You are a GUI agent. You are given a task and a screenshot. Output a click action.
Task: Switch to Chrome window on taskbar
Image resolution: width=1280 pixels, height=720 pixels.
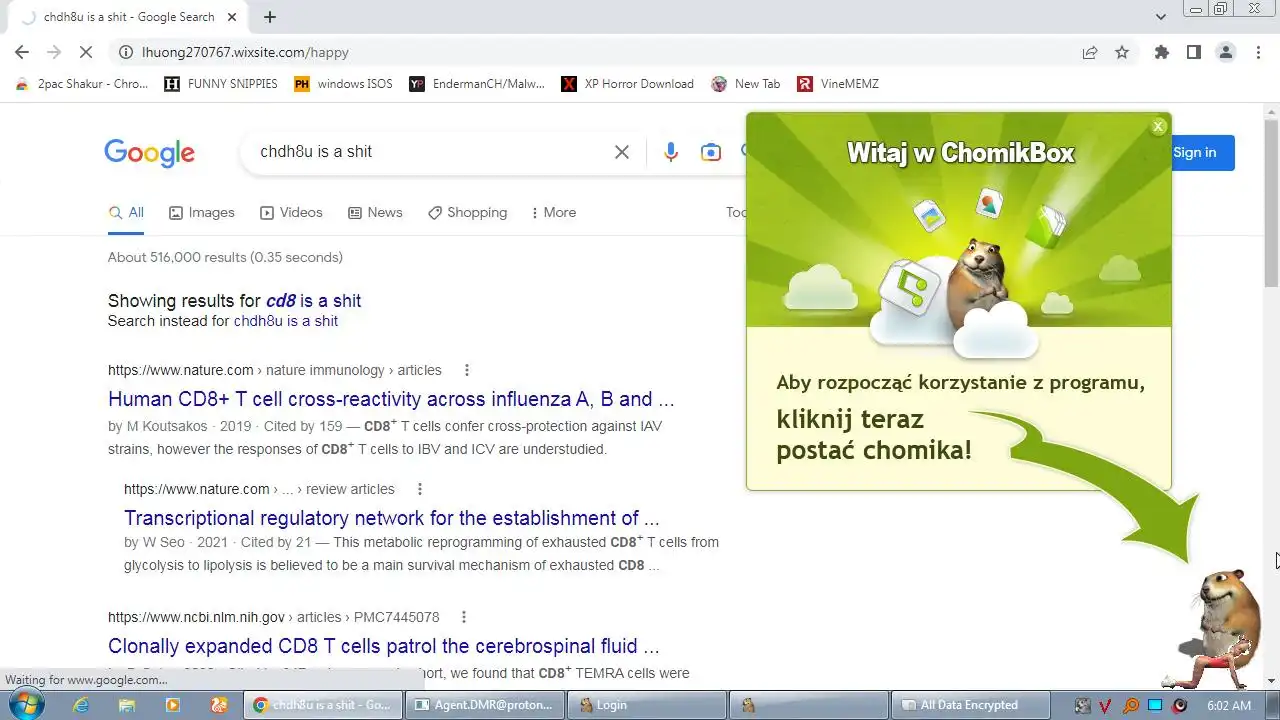[x=322, y=705]
